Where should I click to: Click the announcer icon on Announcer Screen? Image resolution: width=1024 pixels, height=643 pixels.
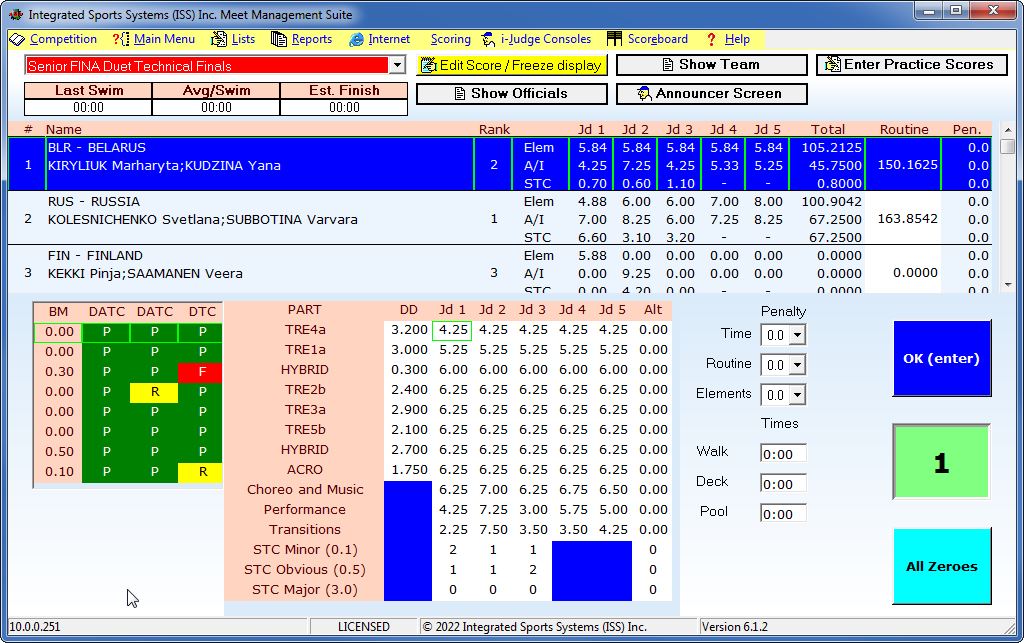[645, 93]
